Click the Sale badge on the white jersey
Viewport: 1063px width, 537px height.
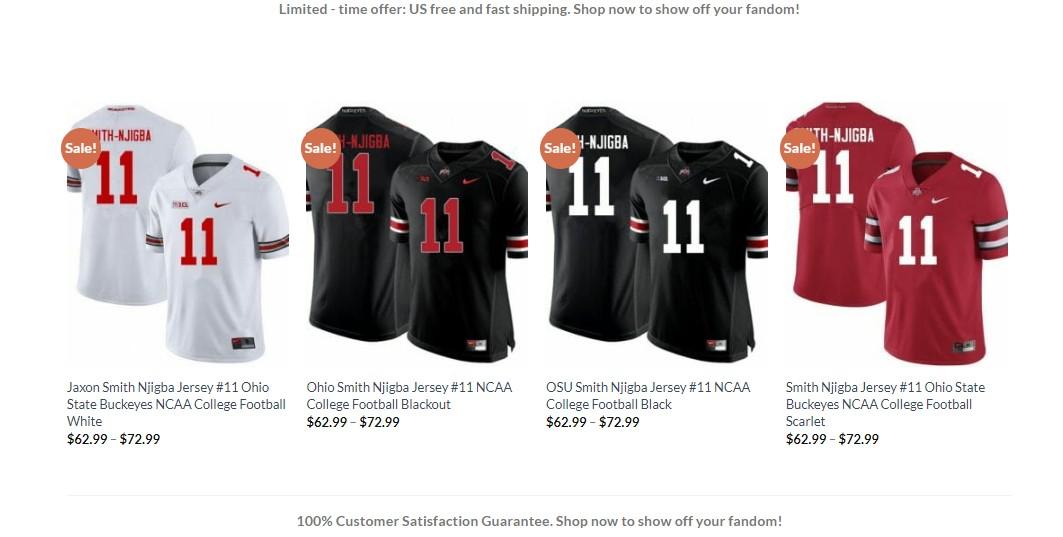pos(81,148)
